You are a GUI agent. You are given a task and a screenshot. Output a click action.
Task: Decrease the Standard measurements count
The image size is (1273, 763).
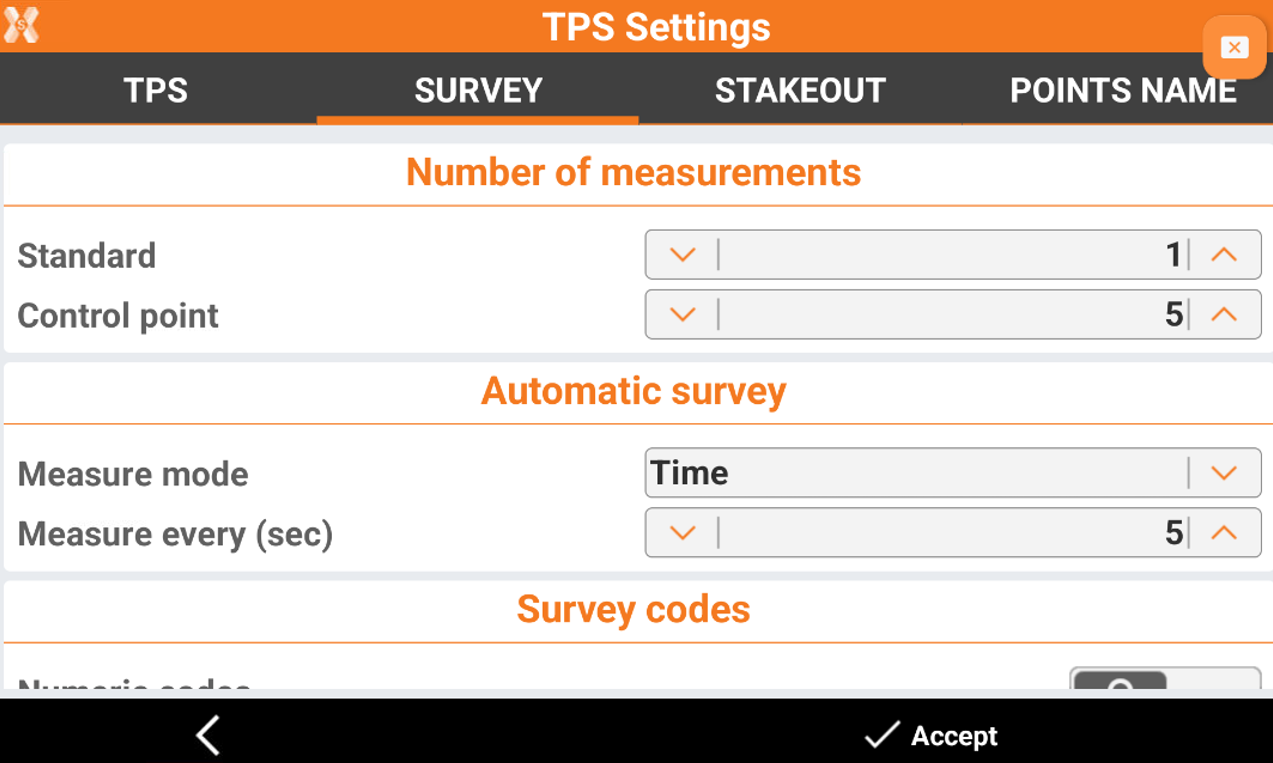pos(682,255)
